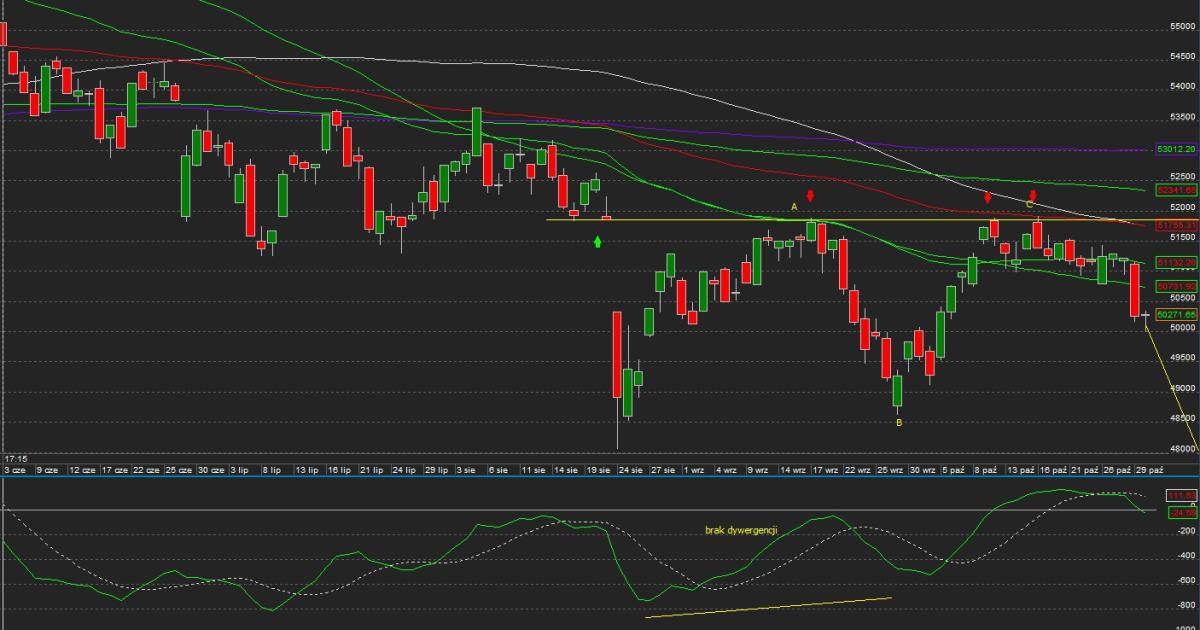This screenshot has width=1200, height=630.
Task: Select the yellow wave label B
Action: [x=899, y=423]
